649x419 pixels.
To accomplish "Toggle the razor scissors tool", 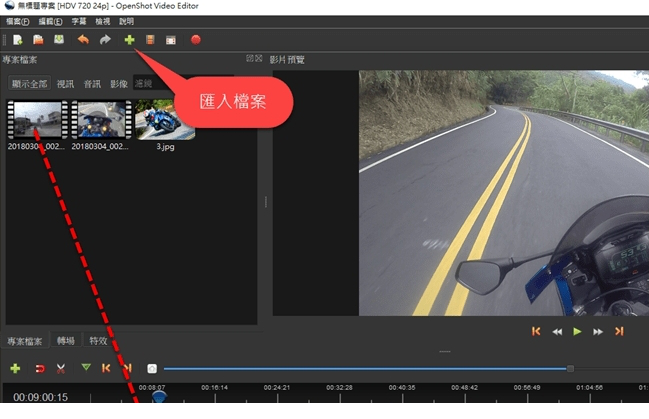I will pyautogui.click(x=61, y=368).
